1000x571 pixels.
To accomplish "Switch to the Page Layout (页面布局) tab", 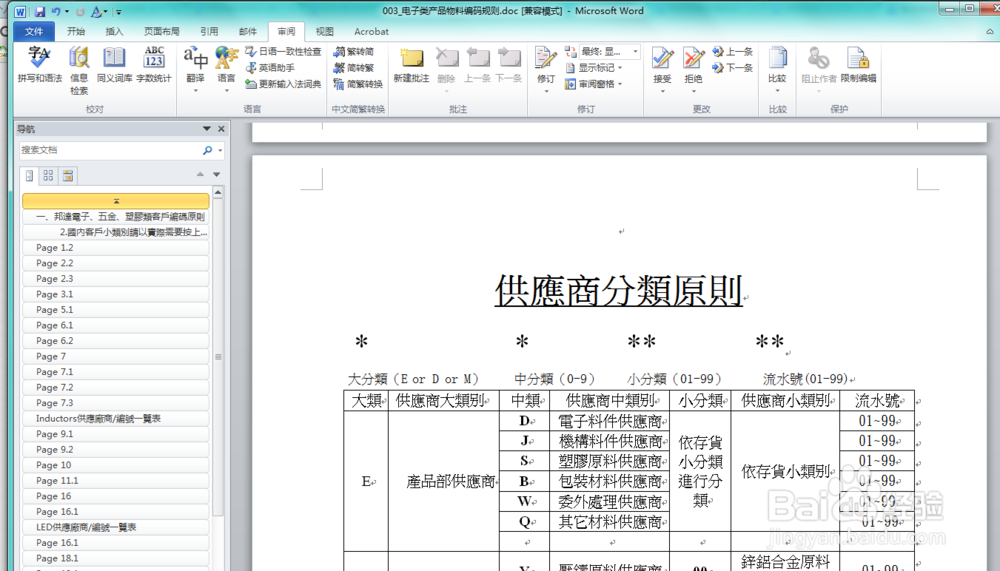I will 161,31.
